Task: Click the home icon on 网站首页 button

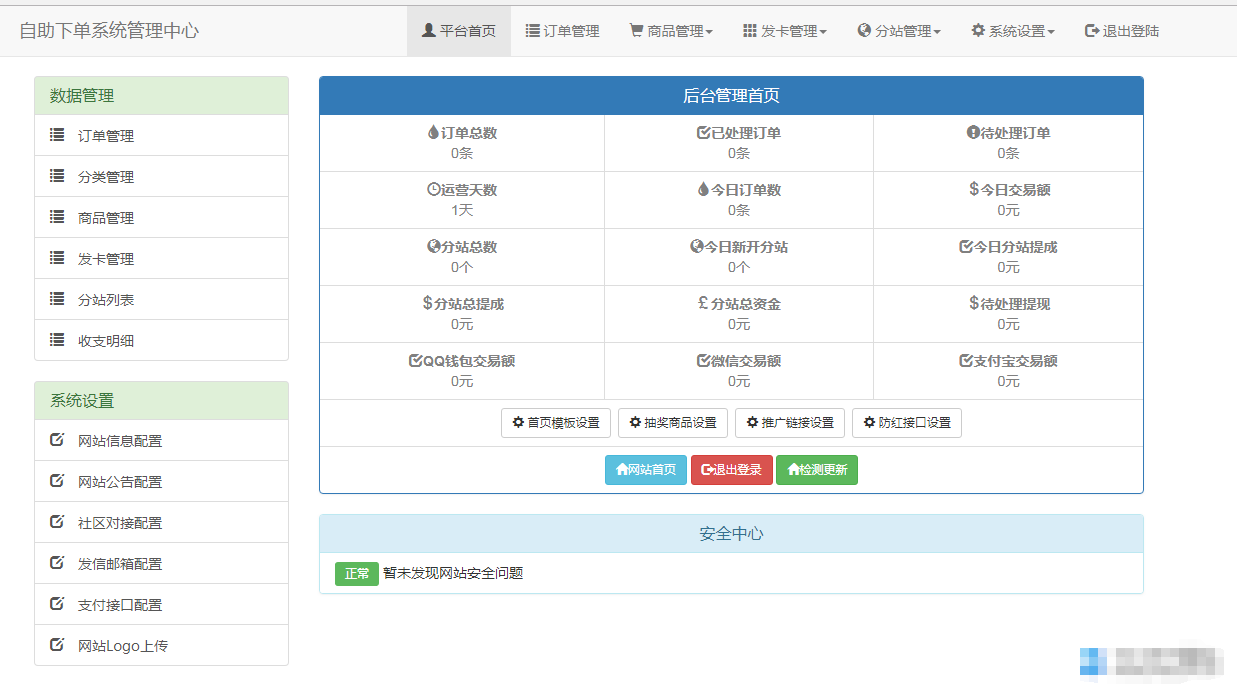Action: (x=622, y=470)
